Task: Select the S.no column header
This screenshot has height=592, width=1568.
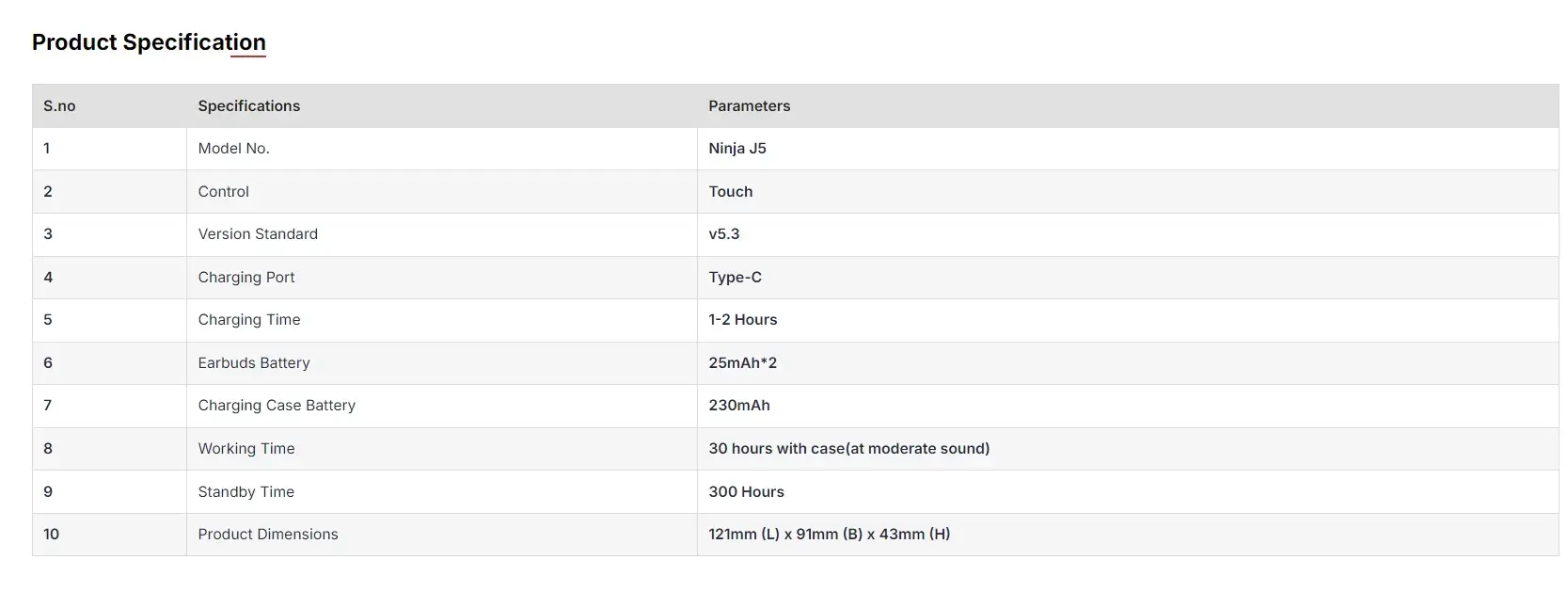Action: [x=59, y=106]
